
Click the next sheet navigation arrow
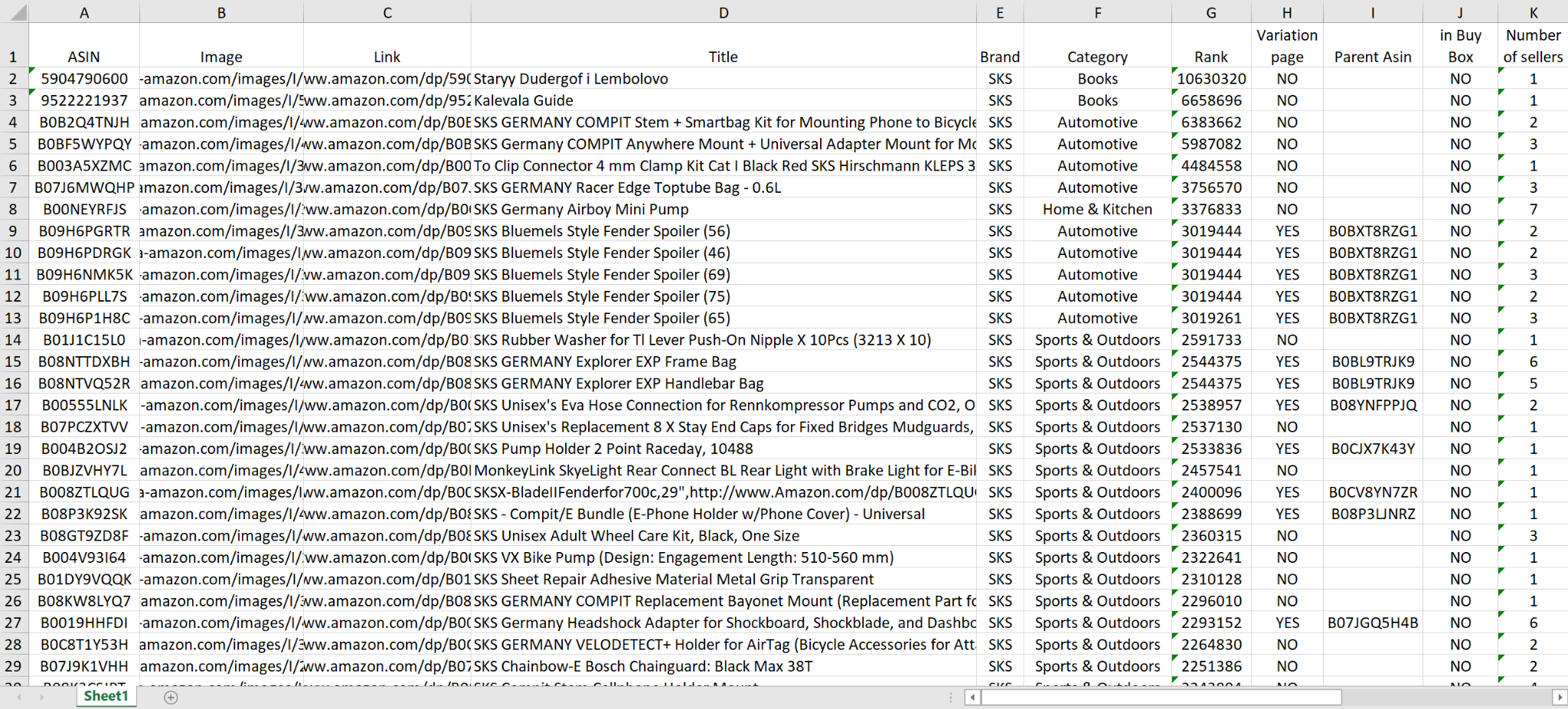41,697
